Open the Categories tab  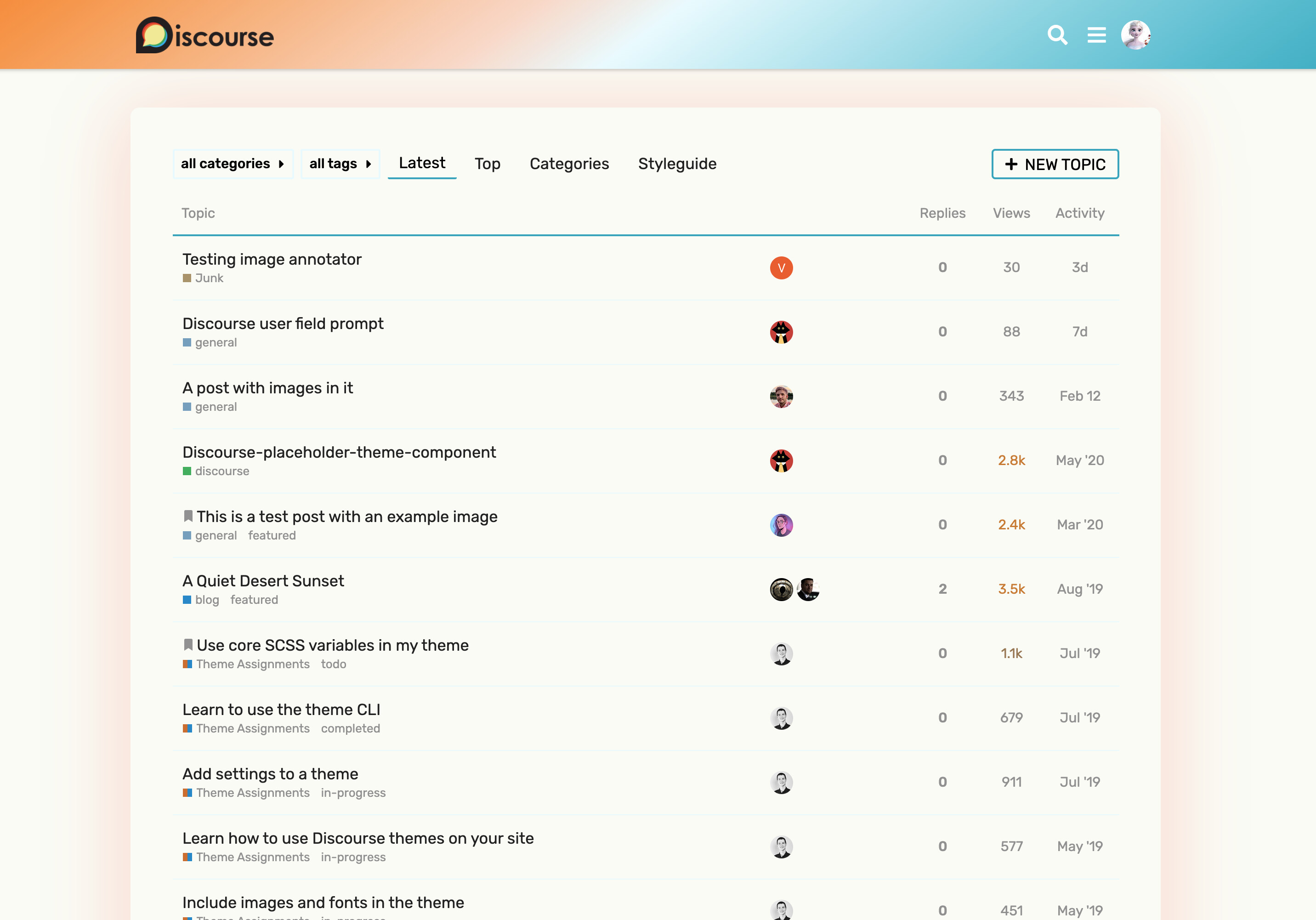coord(568,164)
